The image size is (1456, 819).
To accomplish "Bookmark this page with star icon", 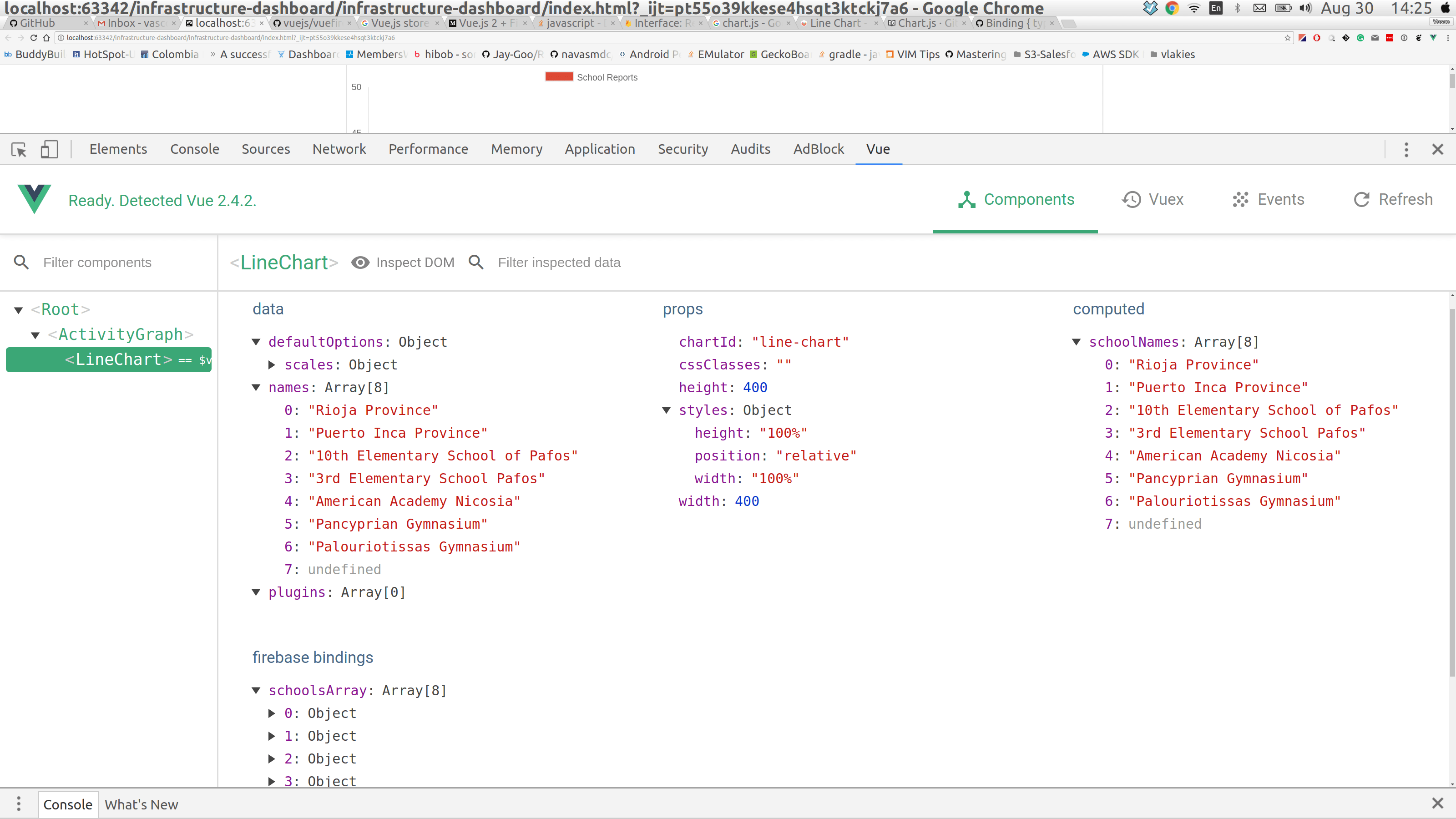I will click(x=1288, y=38).
